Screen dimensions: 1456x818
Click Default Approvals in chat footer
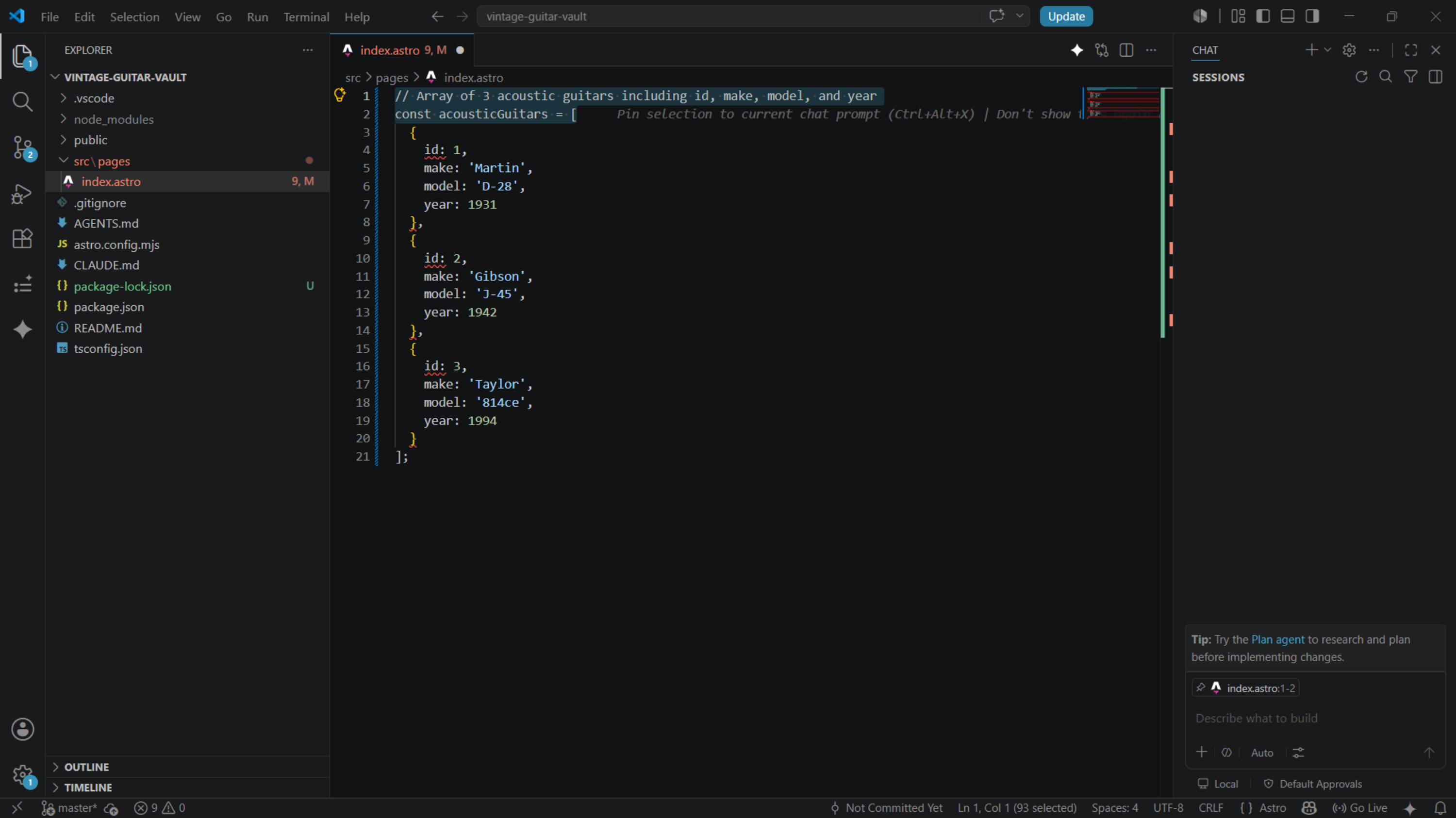1313,784
